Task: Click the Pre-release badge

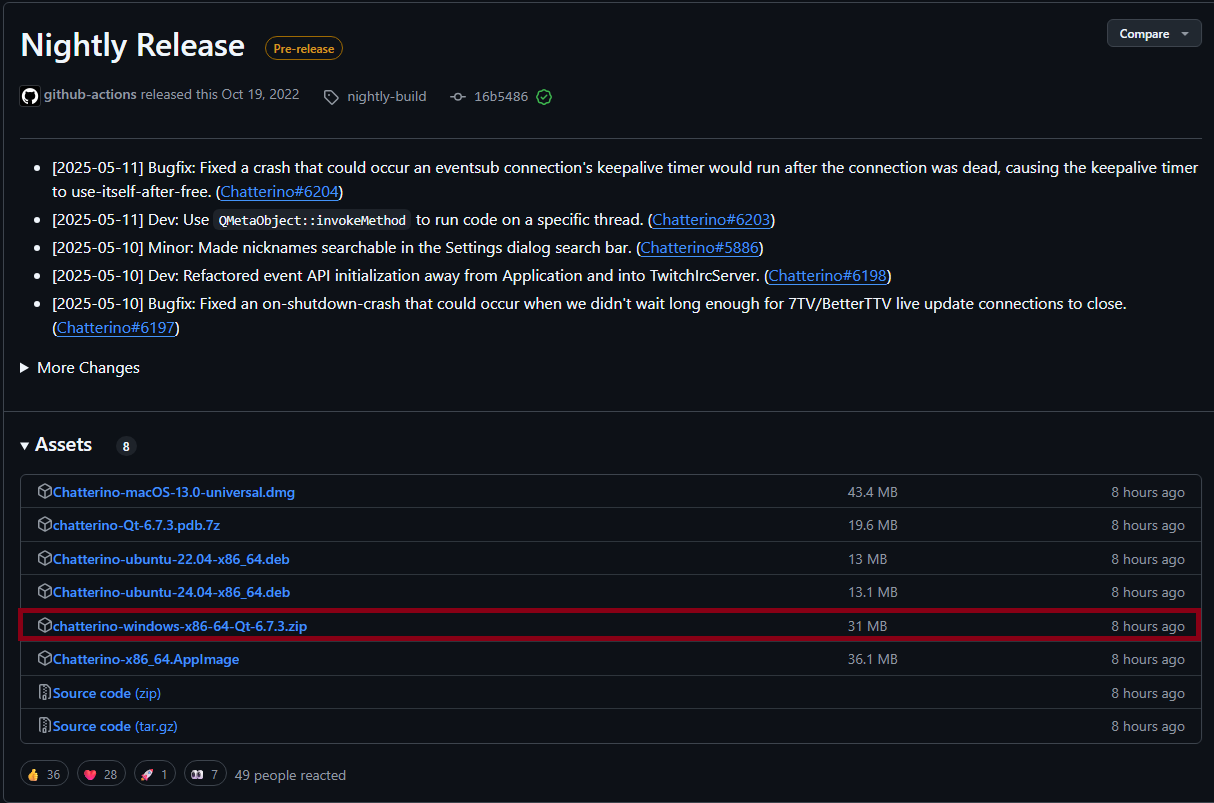Action: (x=304, y=48)
